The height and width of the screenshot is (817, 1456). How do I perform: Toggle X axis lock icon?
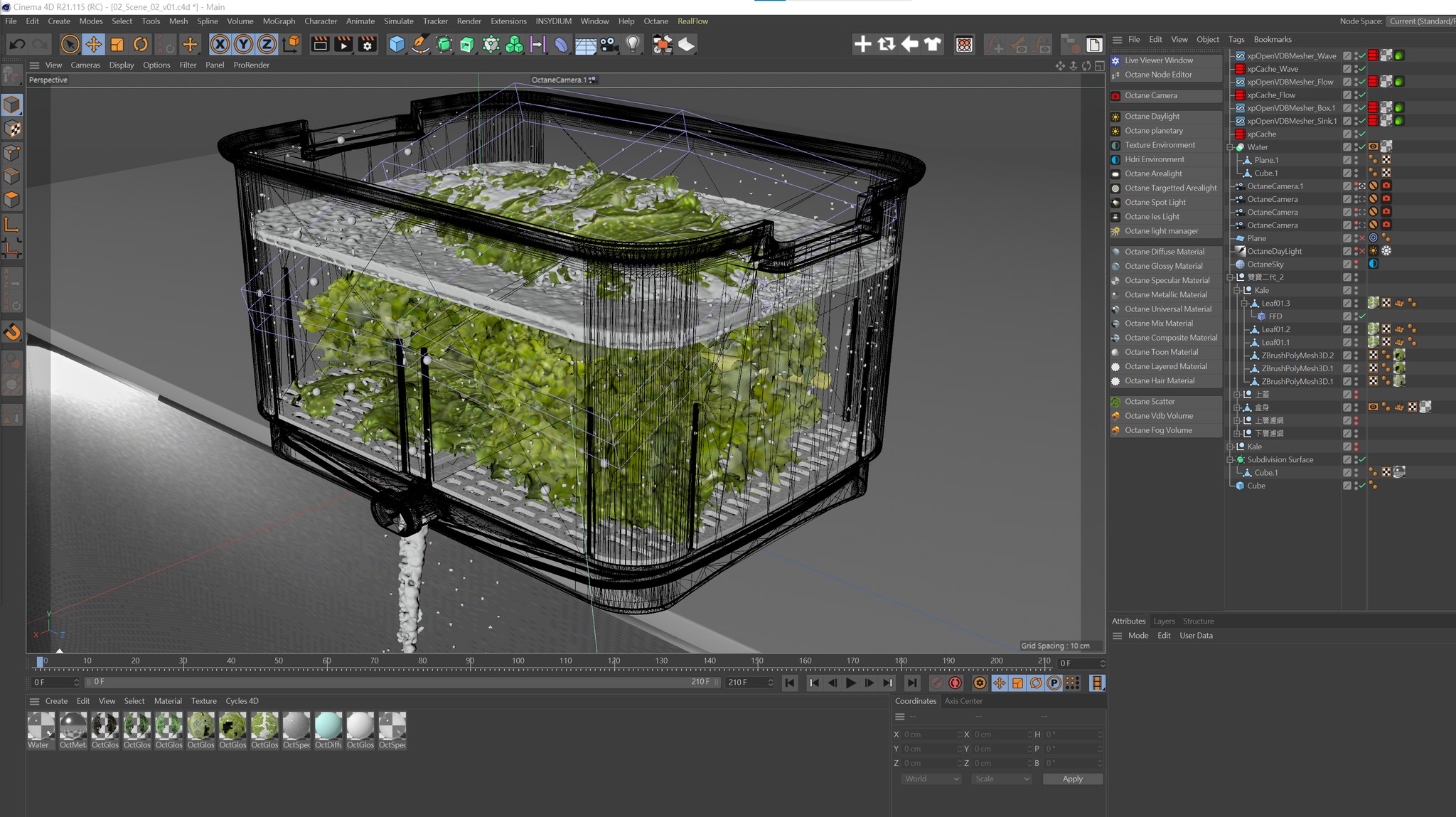220,45
